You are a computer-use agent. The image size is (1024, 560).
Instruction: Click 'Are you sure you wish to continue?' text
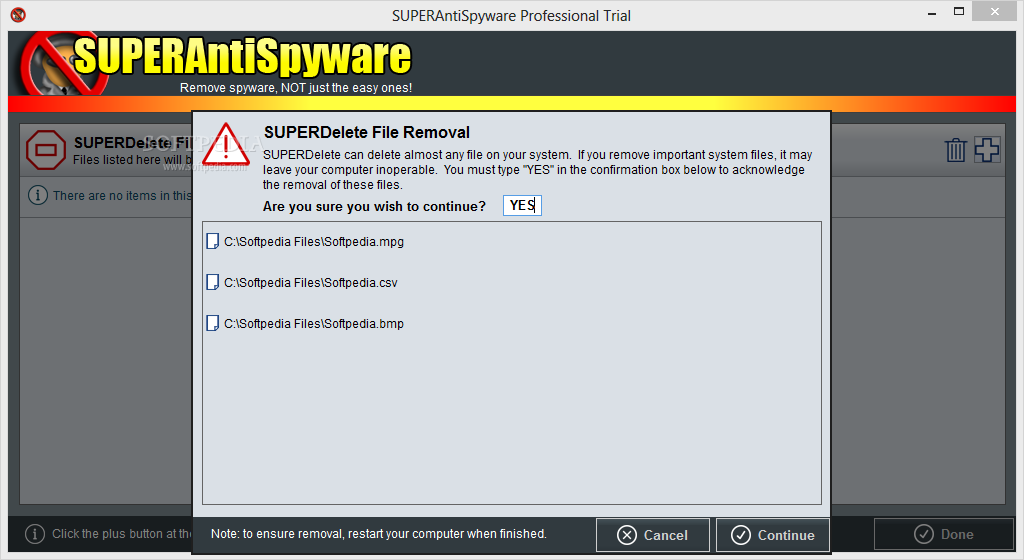tap(374, 206)
